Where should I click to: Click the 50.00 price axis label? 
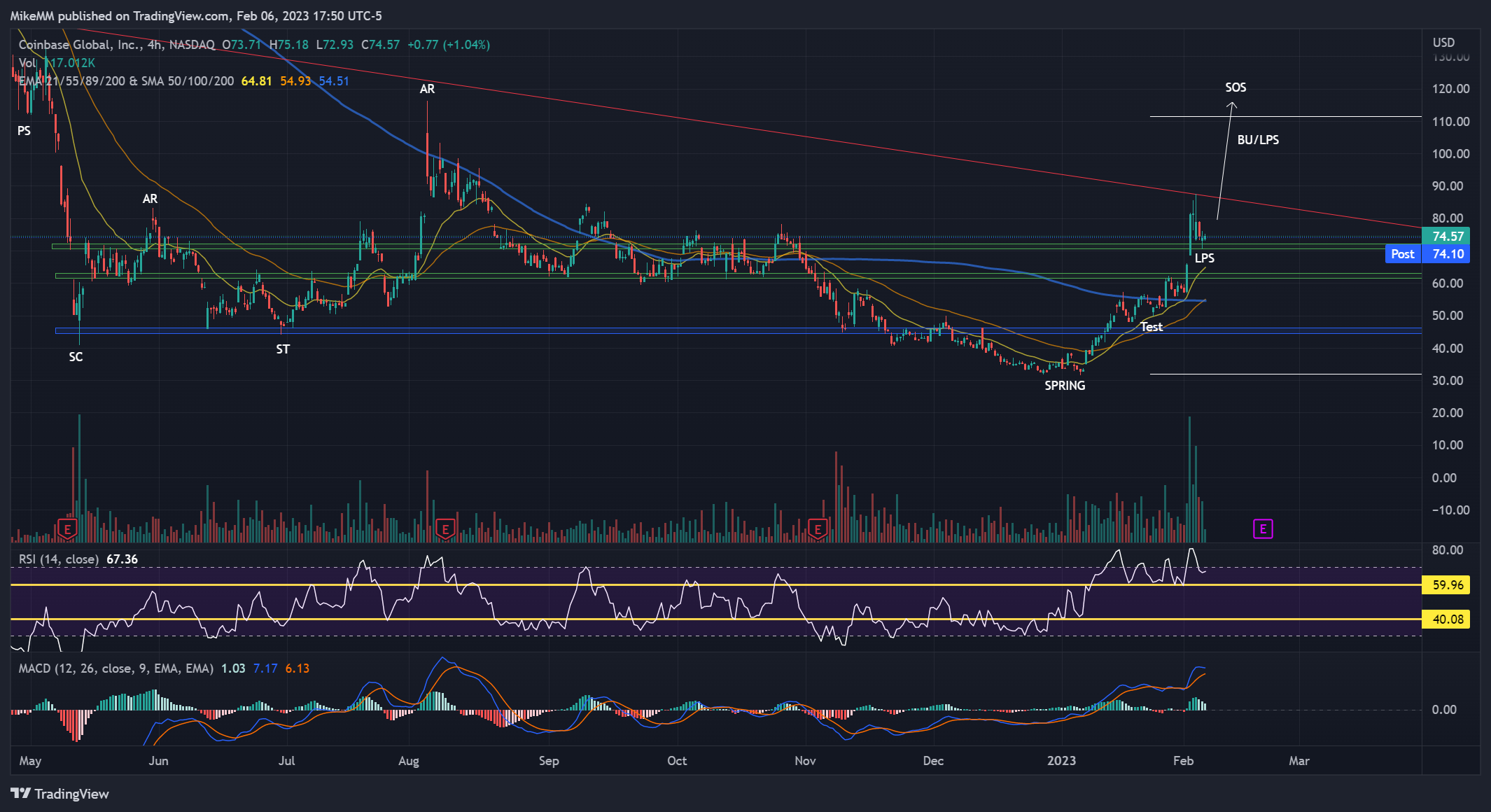pos(1448,316)
